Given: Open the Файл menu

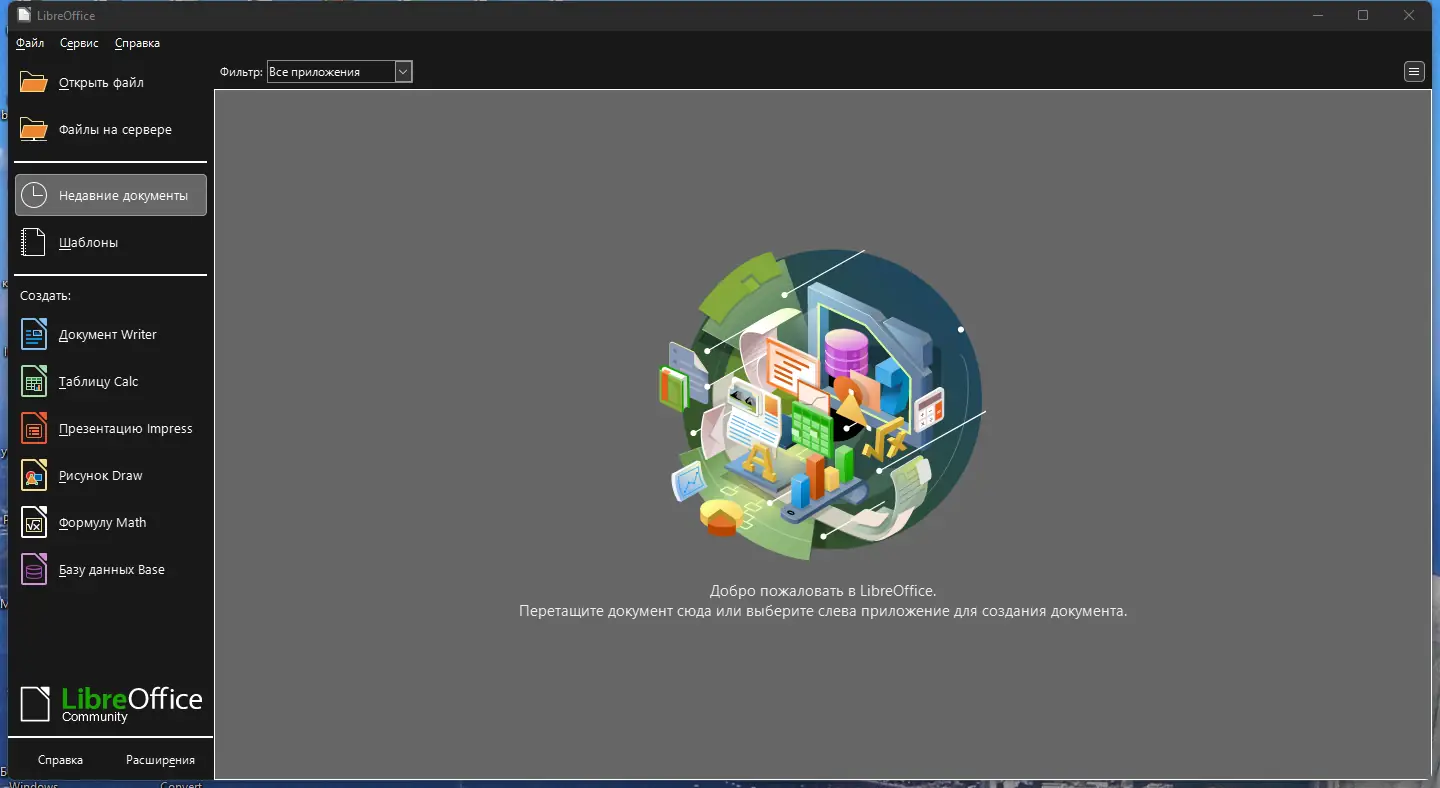Looking at the screenshot, I should [30, 43].
